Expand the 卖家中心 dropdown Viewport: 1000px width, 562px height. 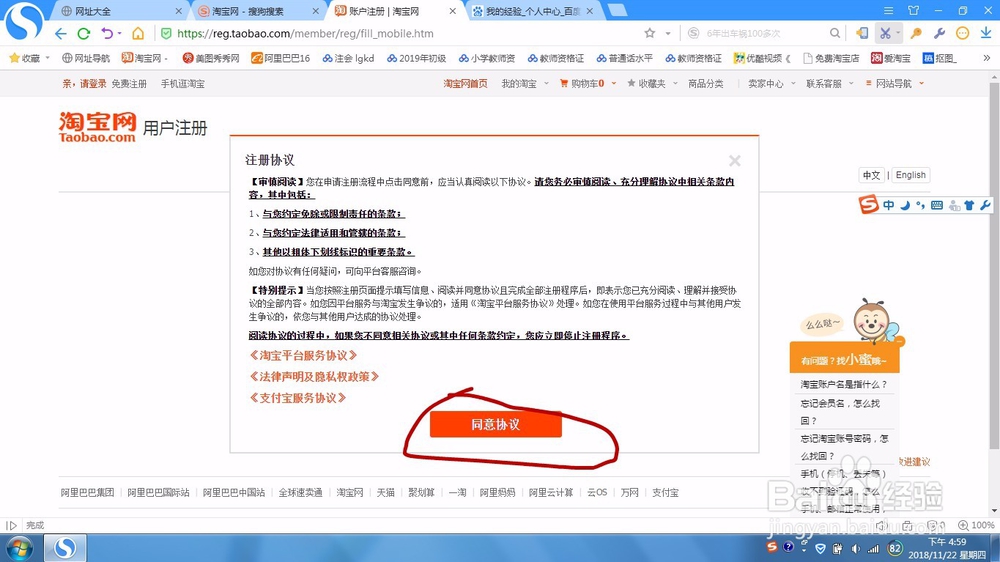[x=793, y=84]
